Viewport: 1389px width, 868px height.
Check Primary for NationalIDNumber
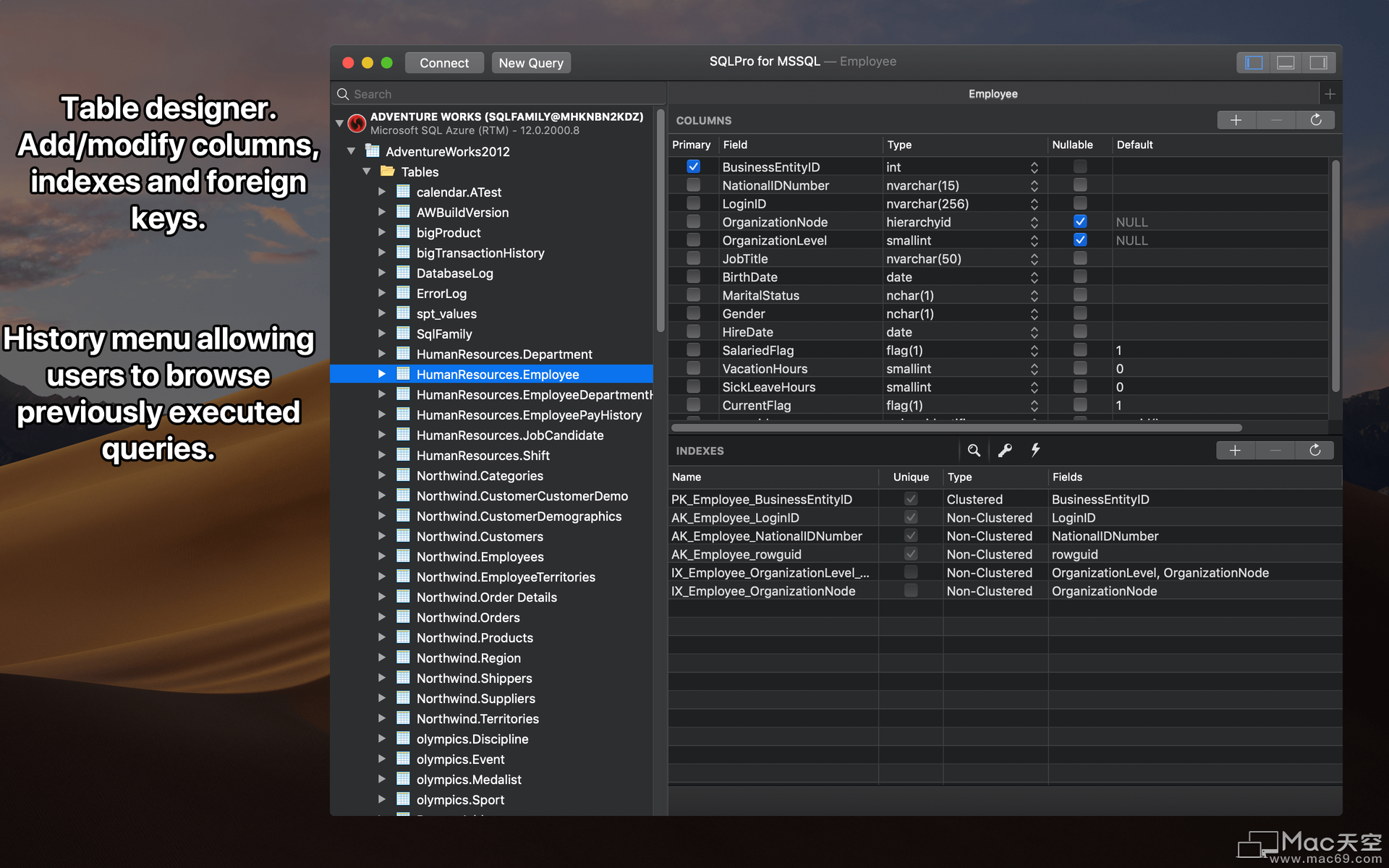click(x=693, y=184)
